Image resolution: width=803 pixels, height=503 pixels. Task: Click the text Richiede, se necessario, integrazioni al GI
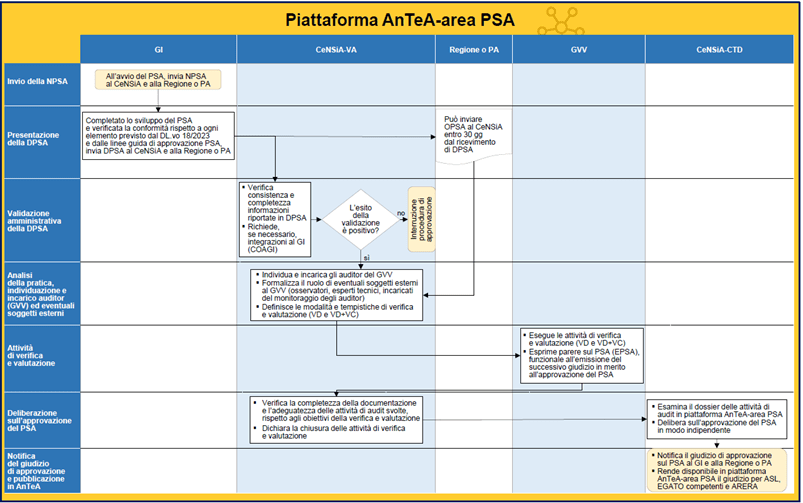(274, 238)
